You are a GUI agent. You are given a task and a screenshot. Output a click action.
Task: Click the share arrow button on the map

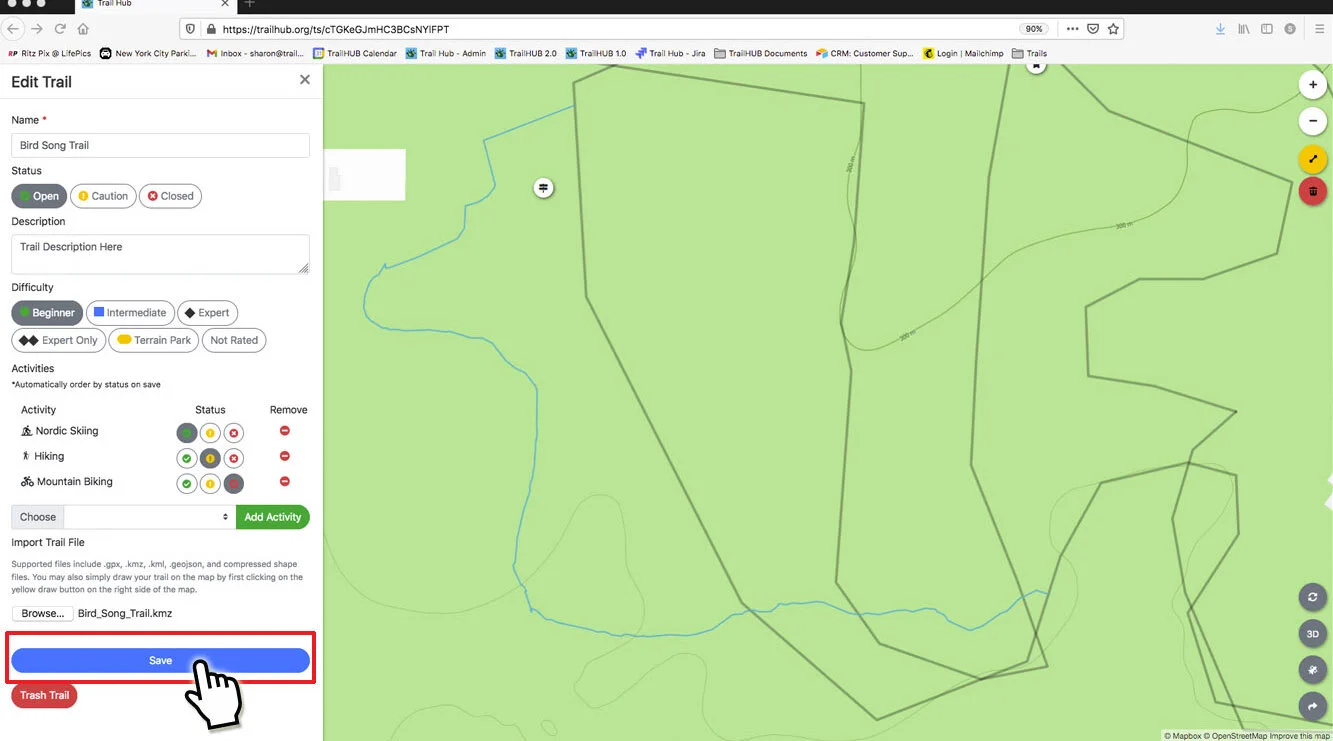[1312, 707]
